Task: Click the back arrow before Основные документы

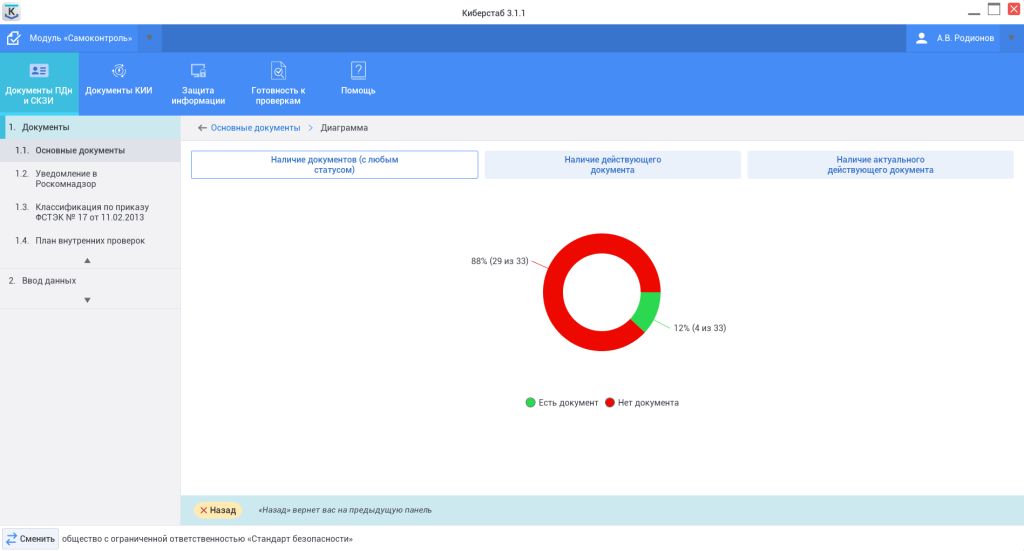Action: coord(202,128)
